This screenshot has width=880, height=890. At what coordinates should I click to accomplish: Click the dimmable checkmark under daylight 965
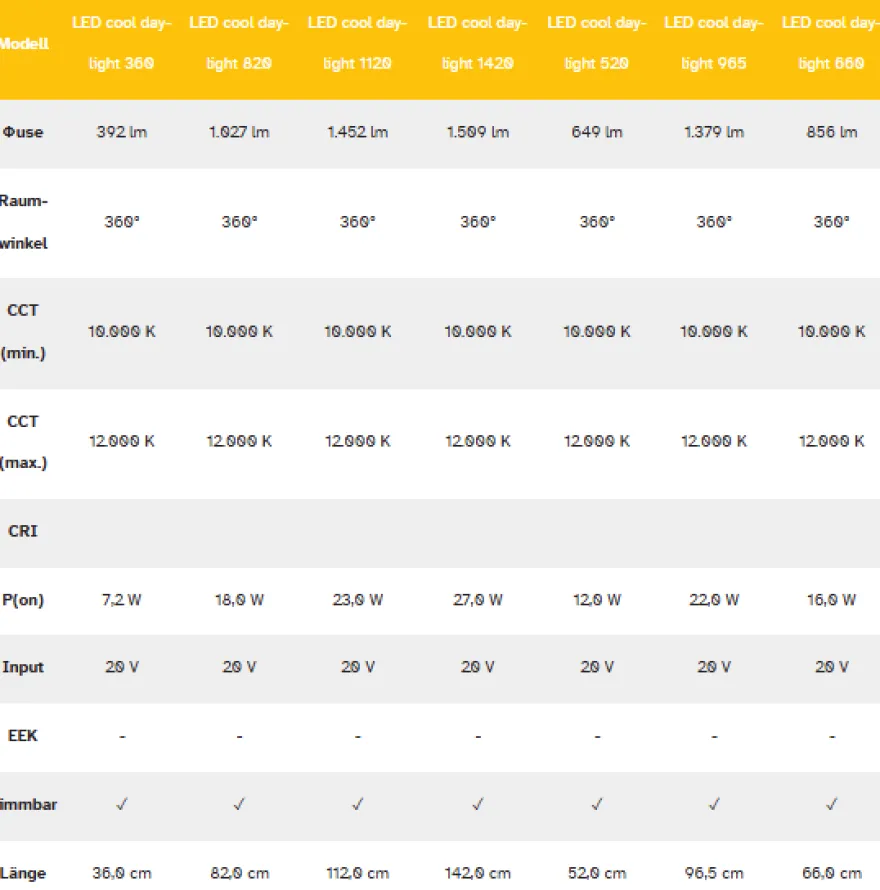(714, 804)
